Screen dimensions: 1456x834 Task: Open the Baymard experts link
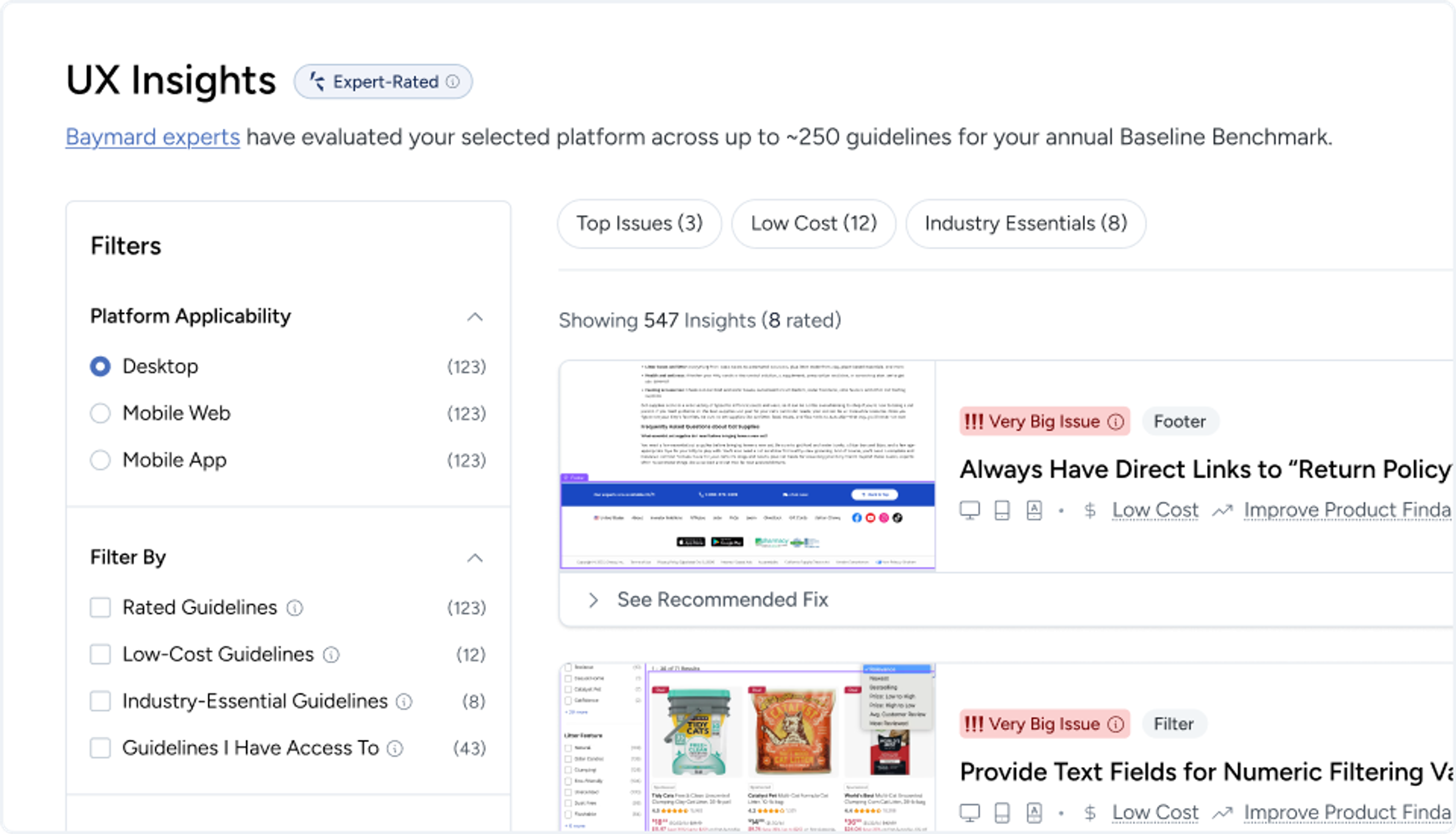tap(153, 137)
